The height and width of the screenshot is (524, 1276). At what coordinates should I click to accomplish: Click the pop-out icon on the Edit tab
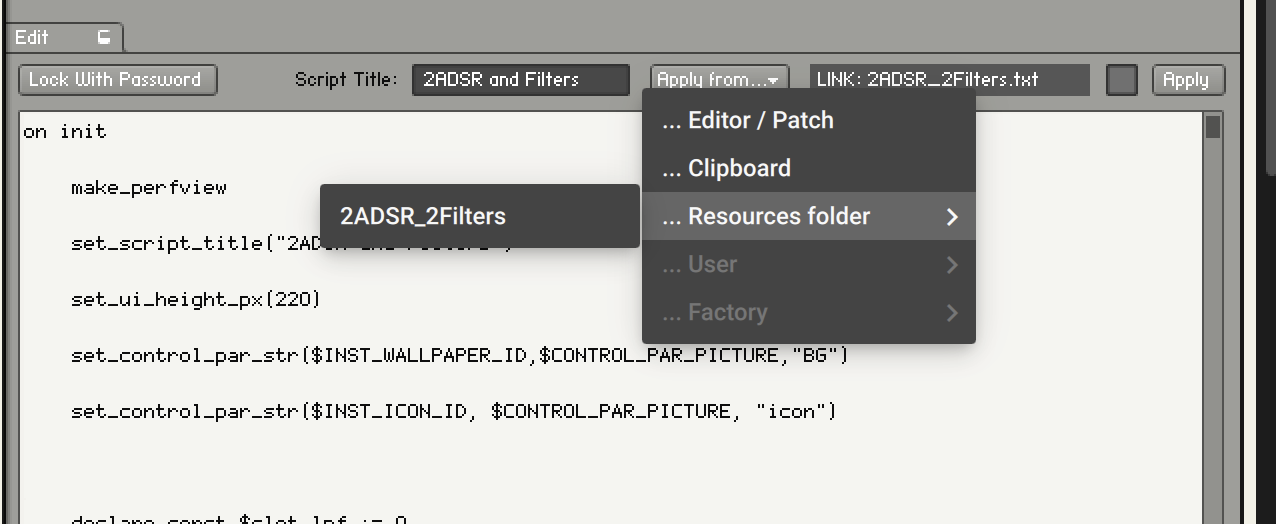coord(104,38)
